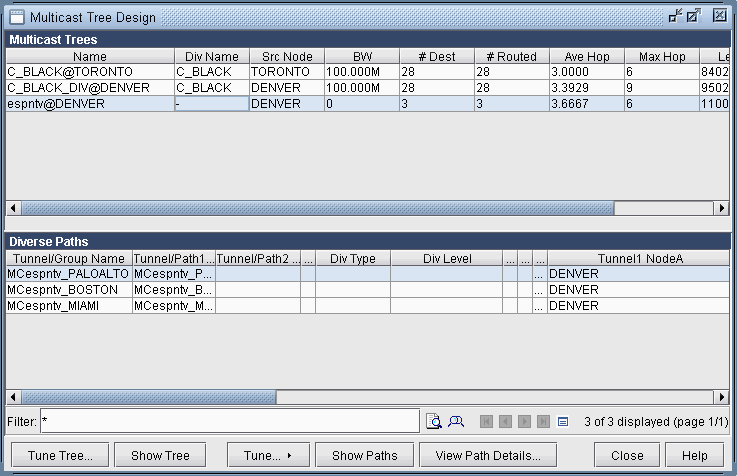Go to first page of results

(x=487, y=422)
